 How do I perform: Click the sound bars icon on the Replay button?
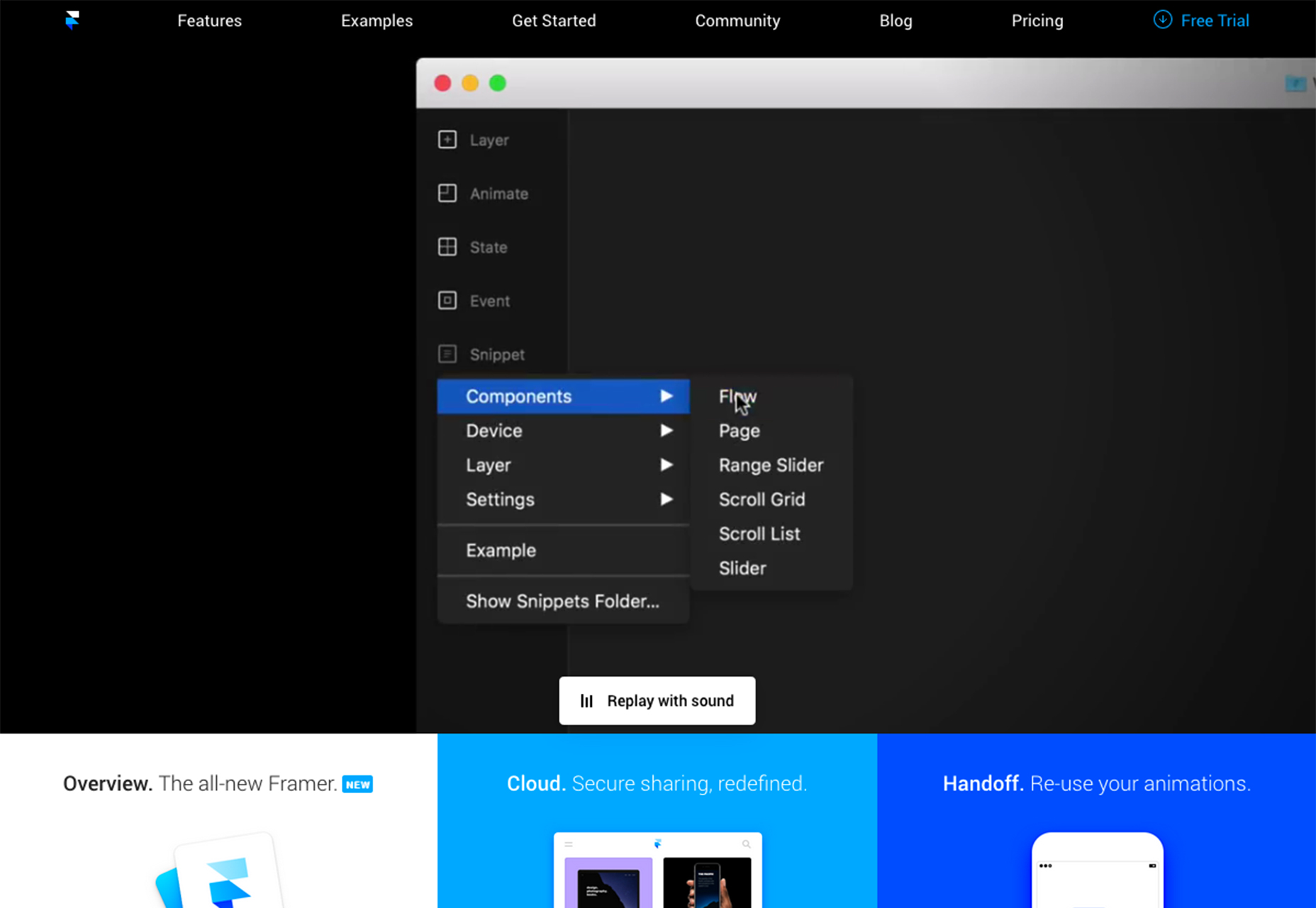point(586,701)
